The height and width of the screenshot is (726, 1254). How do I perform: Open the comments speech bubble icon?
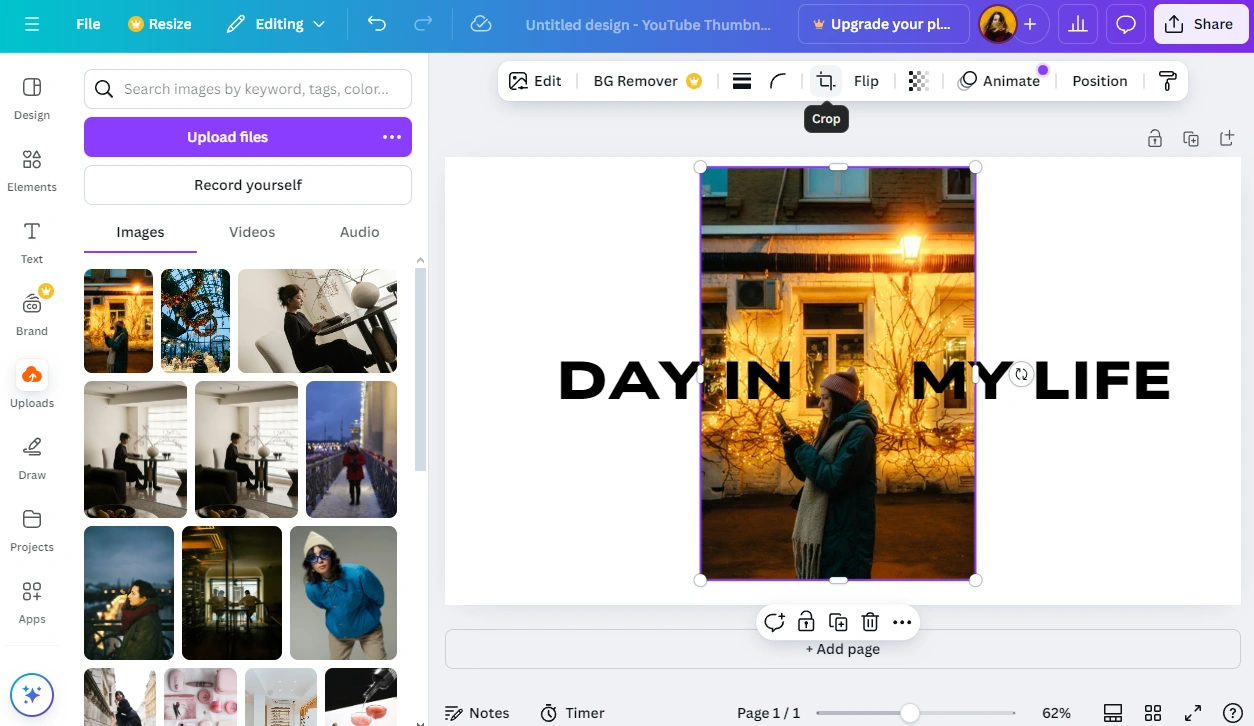(1126, 24)
